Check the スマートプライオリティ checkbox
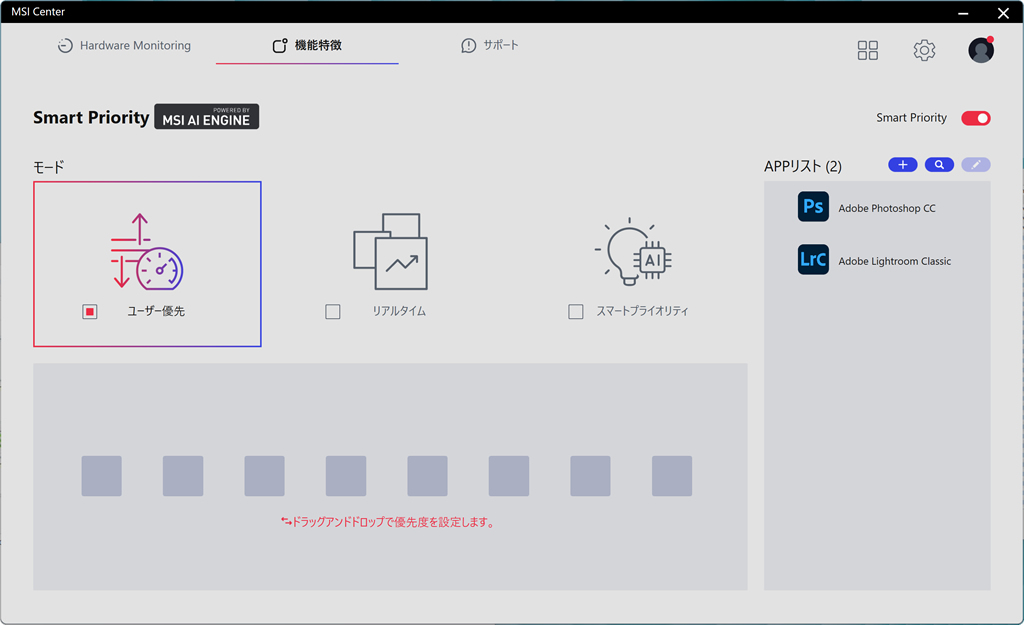This screenshot has width=1024, height=625. (576, 312)
